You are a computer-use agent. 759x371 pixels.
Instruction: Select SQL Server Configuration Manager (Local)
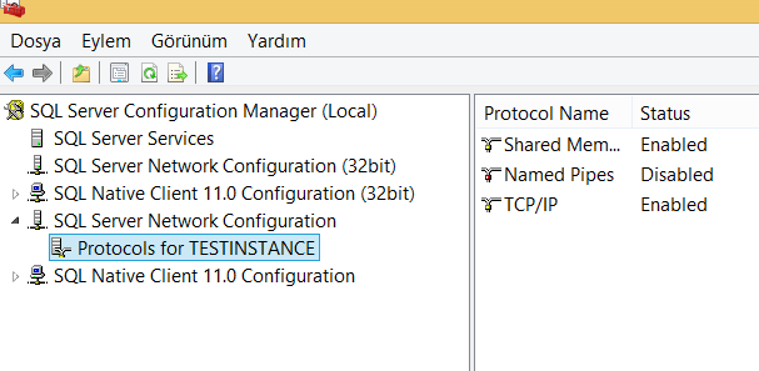pyautogui.click(x=203, y=111)
